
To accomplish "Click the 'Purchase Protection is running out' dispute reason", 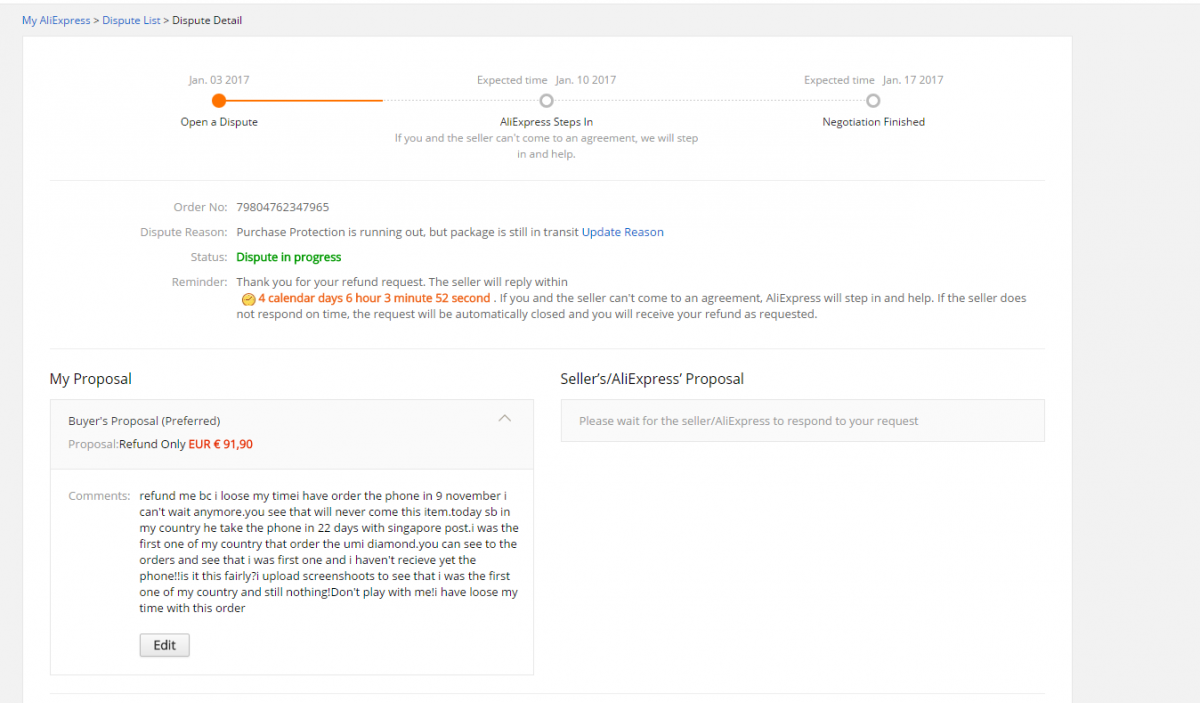I will tap(407, 232).
